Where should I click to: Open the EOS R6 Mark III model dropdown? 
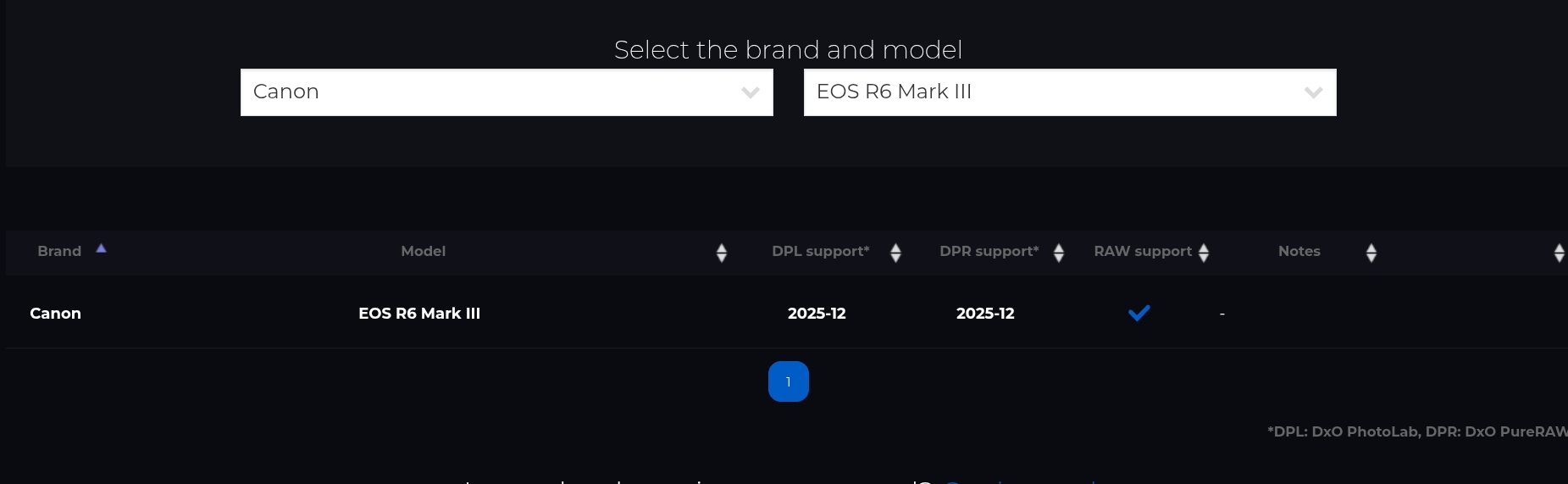coord(1069,92)
